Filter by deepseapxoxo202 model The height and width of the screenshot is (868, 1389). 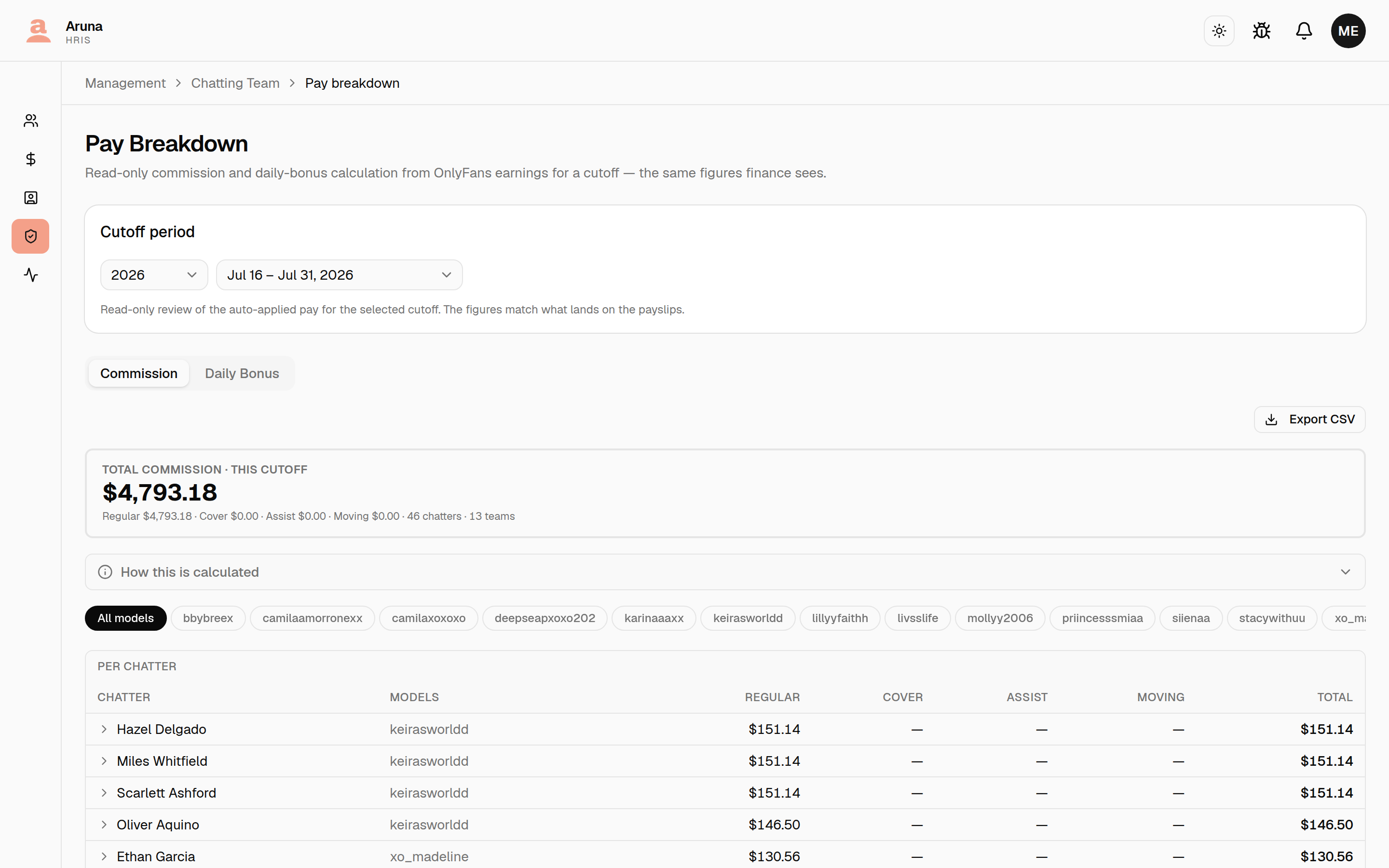pyautogui.click(x=545, y=618)
